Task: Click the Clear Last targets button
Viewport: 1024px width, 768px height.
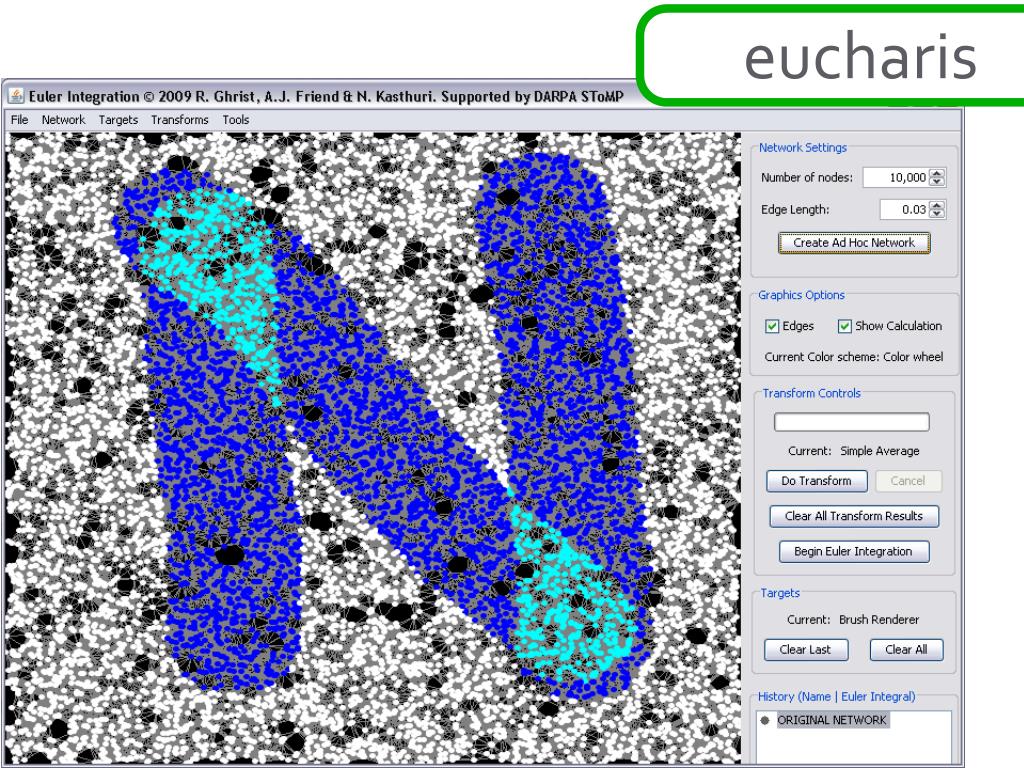Action: pyautogui.click(x=806, y=650)
